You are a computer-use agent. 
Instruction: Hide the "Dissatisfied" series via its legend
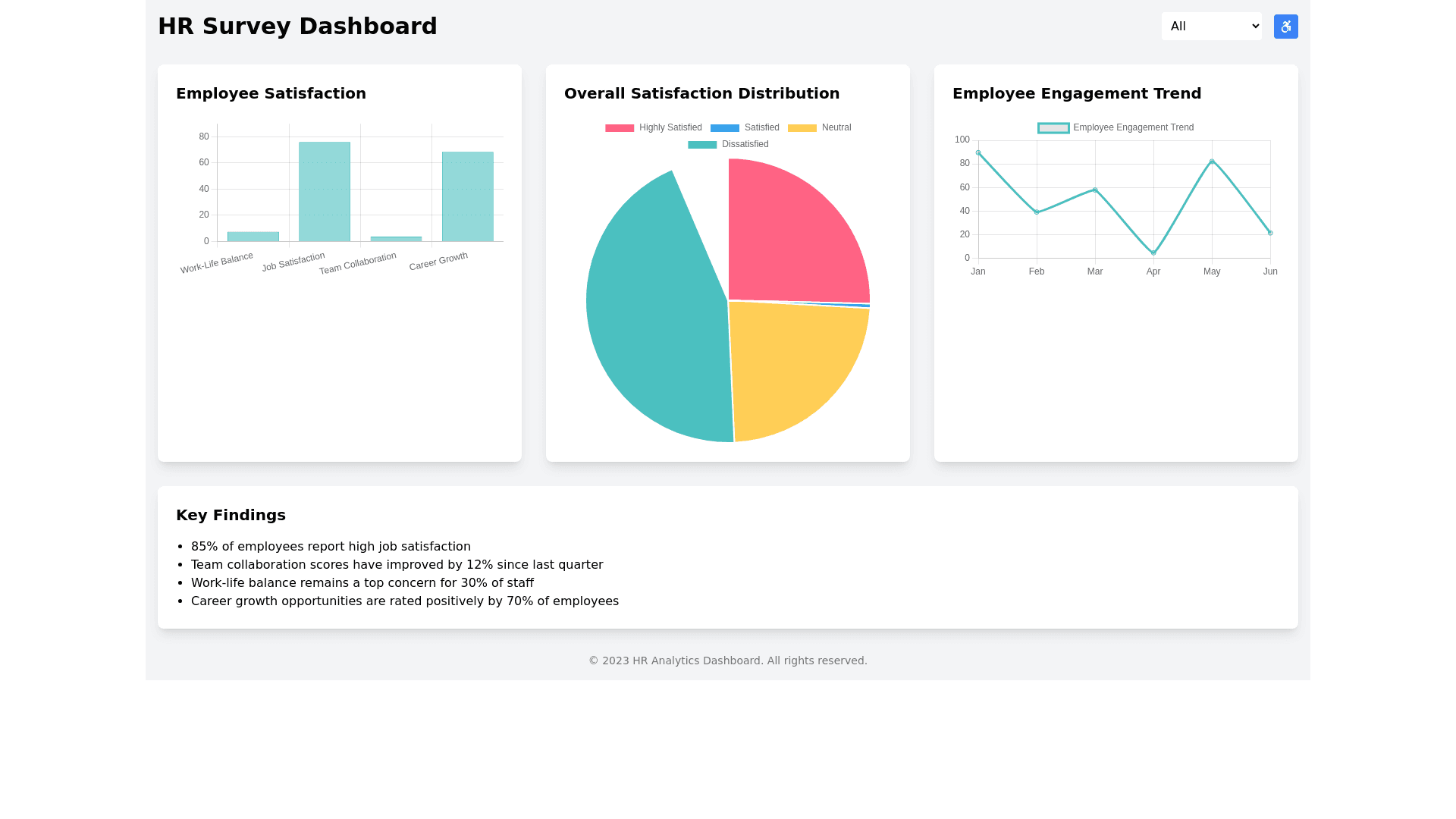click(745, 144)
